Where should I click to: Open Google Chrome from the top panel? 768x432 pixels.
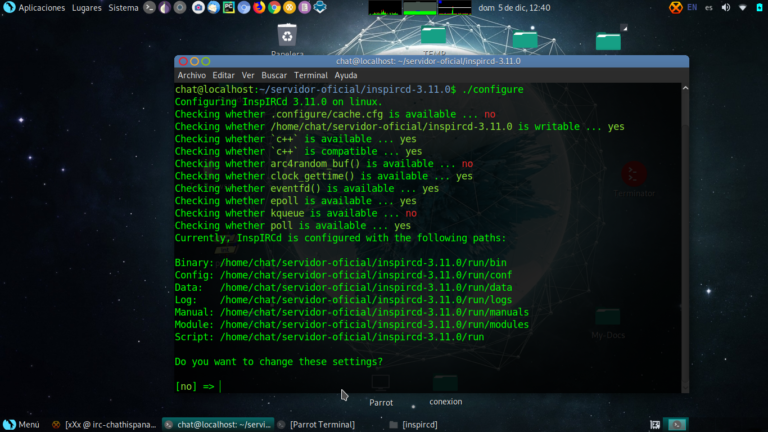click(274, 8)
